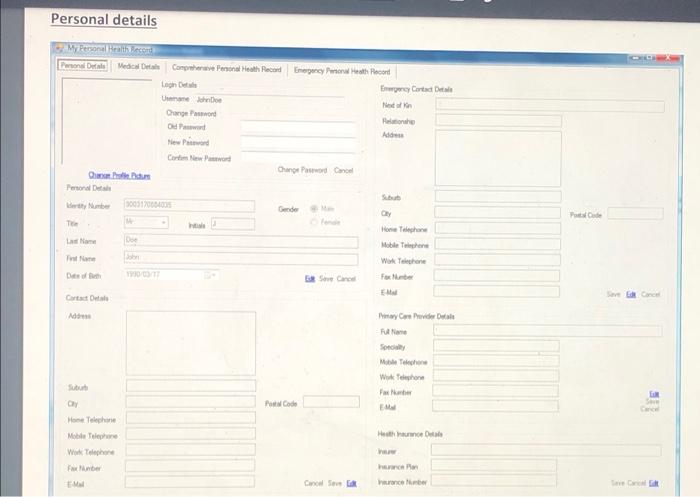Click Edit link for Primary Care Provider
Viewport: 700px width, 497px height.
pos(654,394)
